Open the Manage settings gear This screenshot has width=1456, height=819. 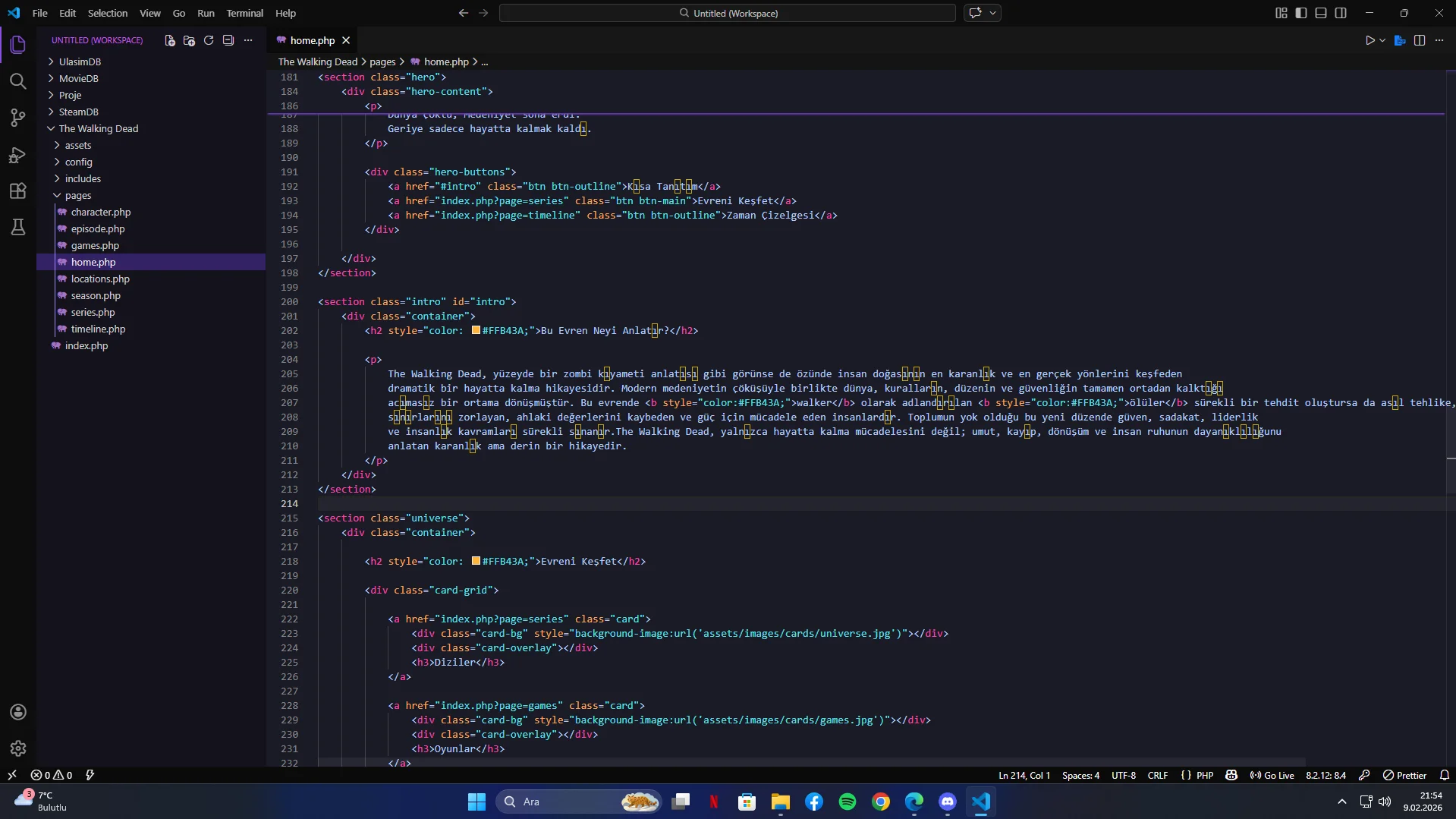coord(18,748)
